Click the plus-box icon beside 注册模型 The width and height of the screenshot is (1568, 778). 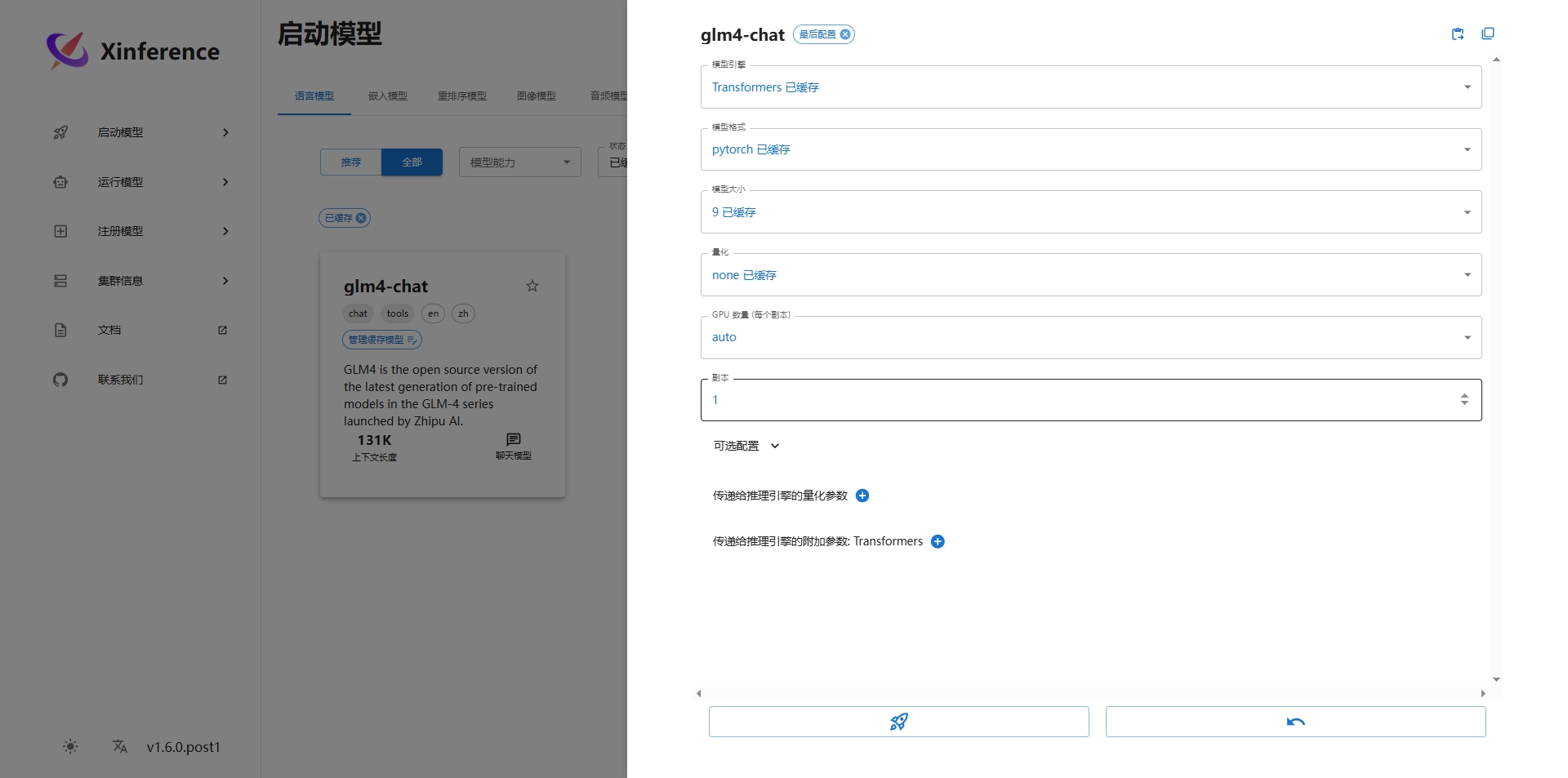[60, 231]
